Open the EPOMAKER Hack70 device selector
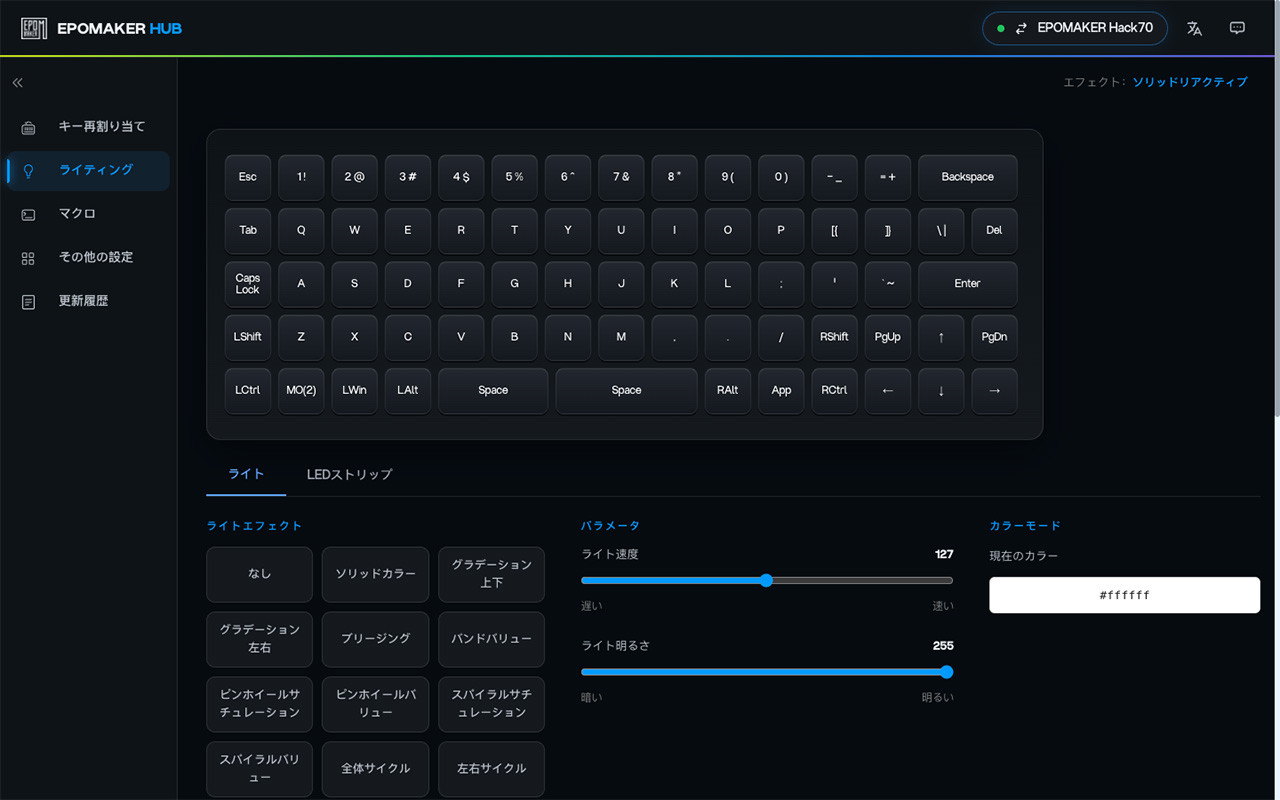1280x800 pixels. (1075, 28)
